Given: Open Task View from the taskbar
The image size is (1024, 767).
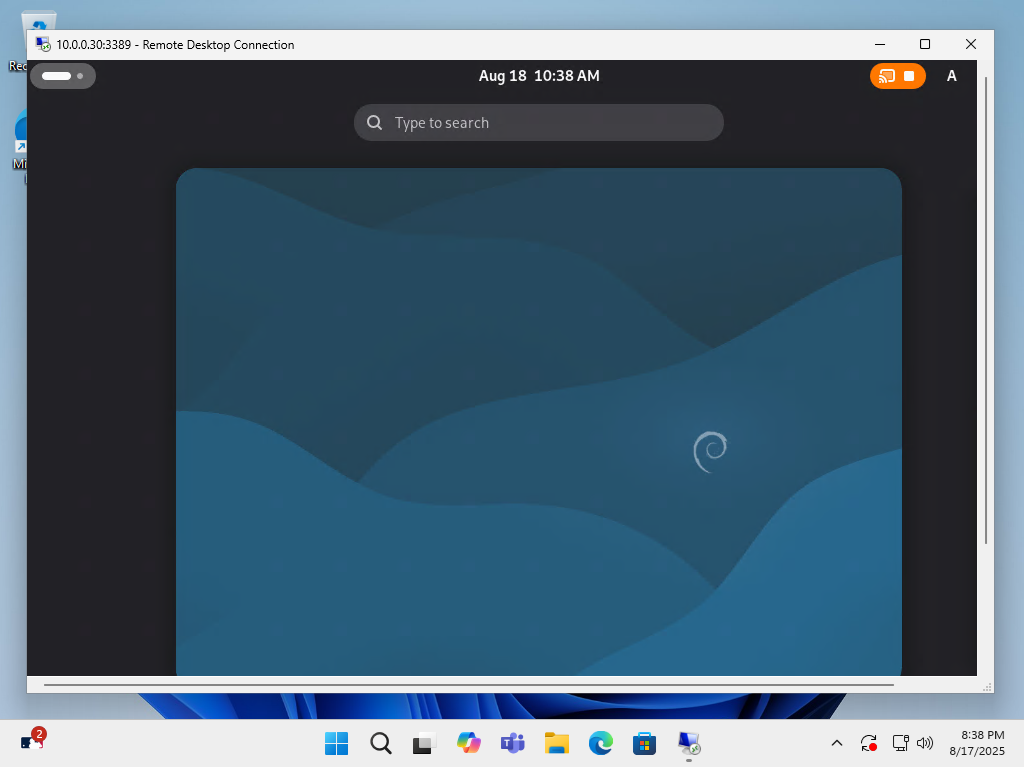Looking at the screenshot, I should tap(424, 743).
